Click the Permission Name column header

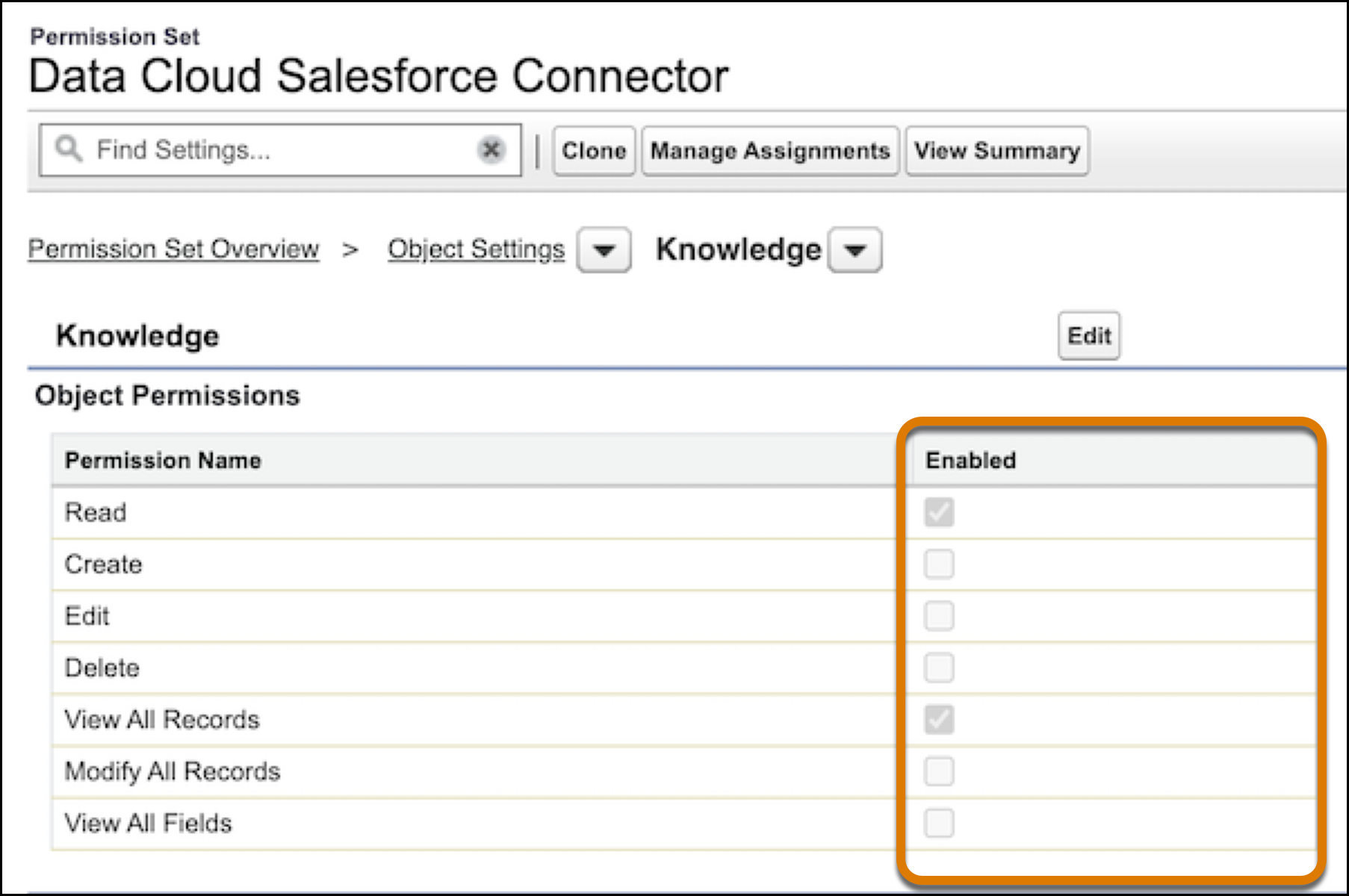163,461
